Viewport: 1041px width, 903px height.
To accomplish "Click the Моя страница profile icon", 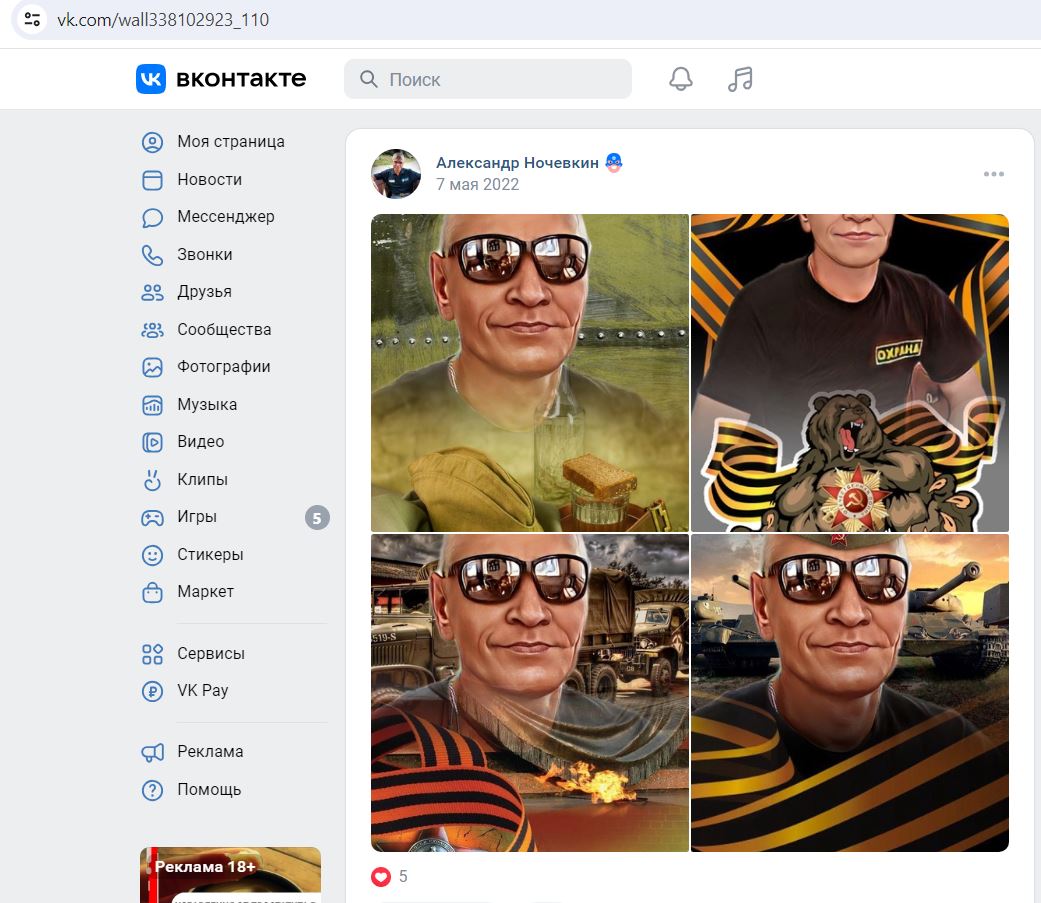I will click(x=153, y=142).
